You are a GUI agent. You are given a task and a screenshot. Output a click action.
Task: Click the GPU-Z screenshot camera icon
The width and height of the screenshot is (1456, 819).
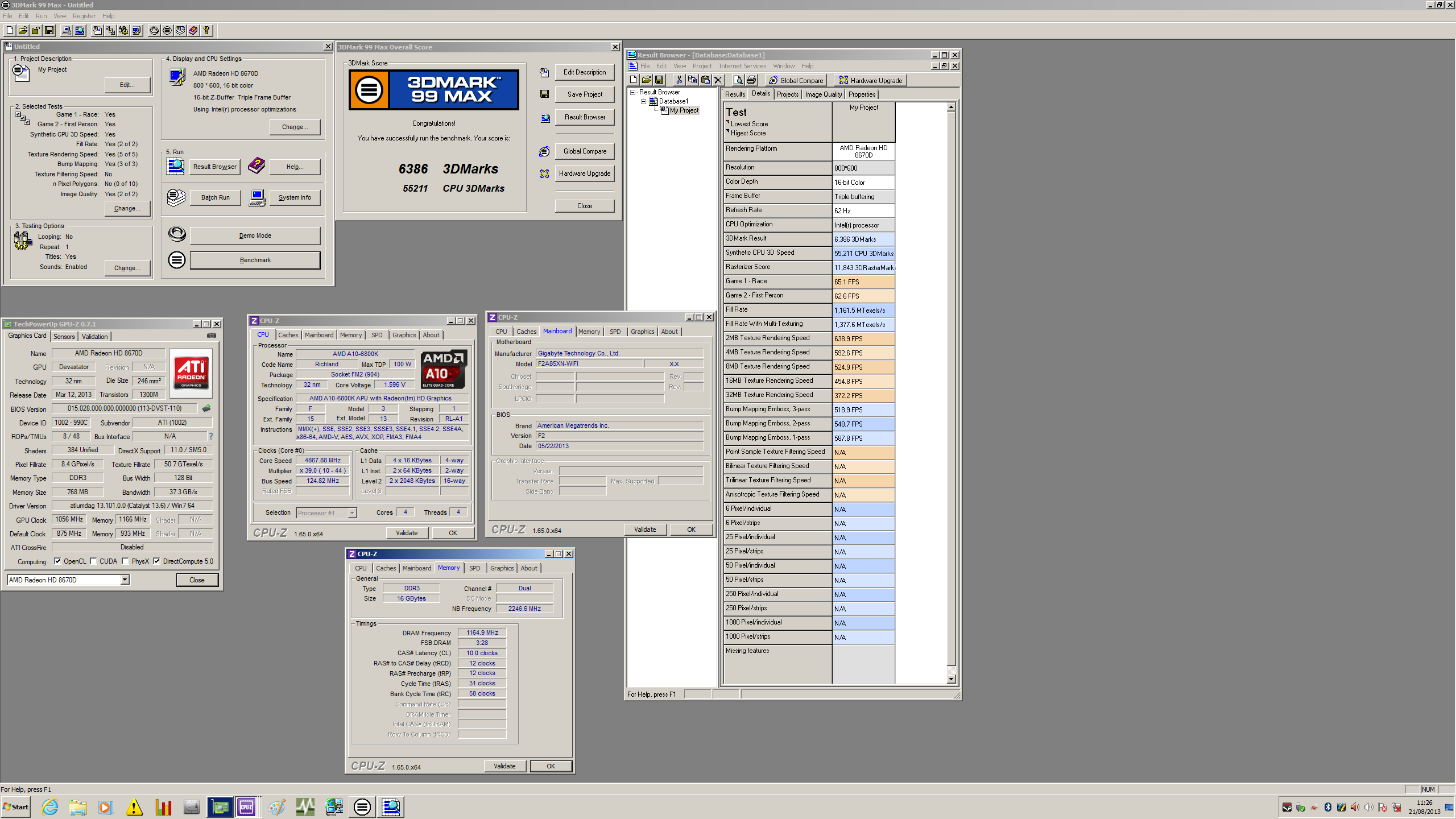click(212, 336)
